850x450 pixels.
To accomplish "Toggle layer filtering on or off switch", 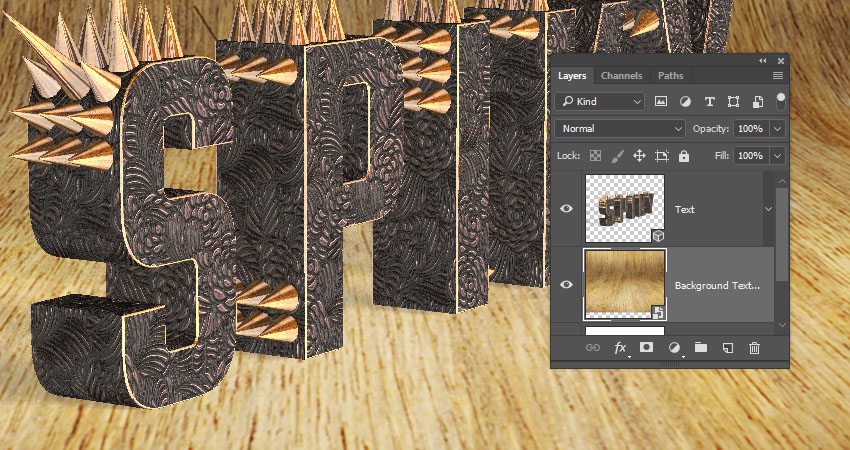I will 781,101.
